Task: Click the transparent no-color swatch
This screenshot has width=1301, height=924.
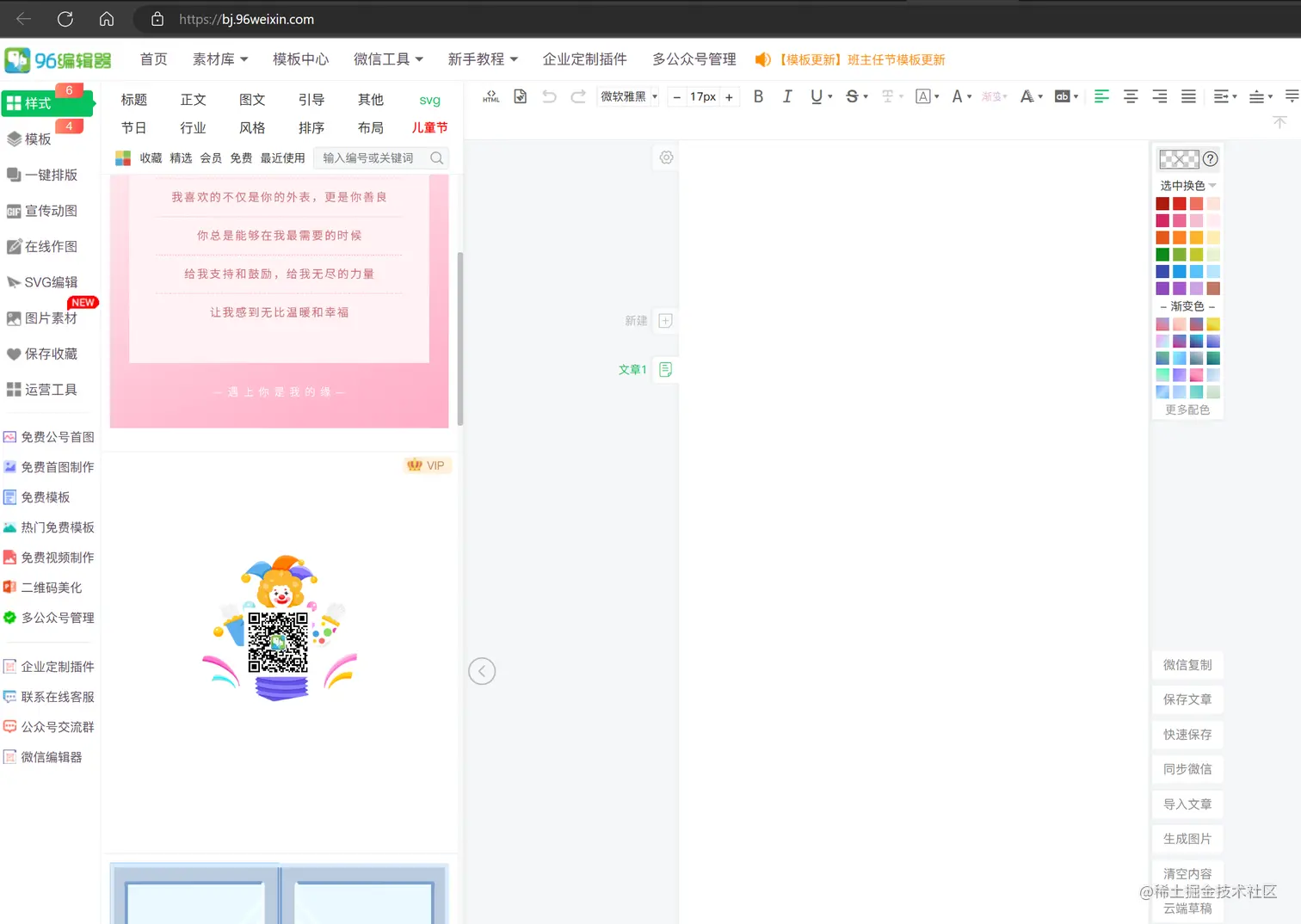Action: pyautogui.click(x=1179, y=159)
